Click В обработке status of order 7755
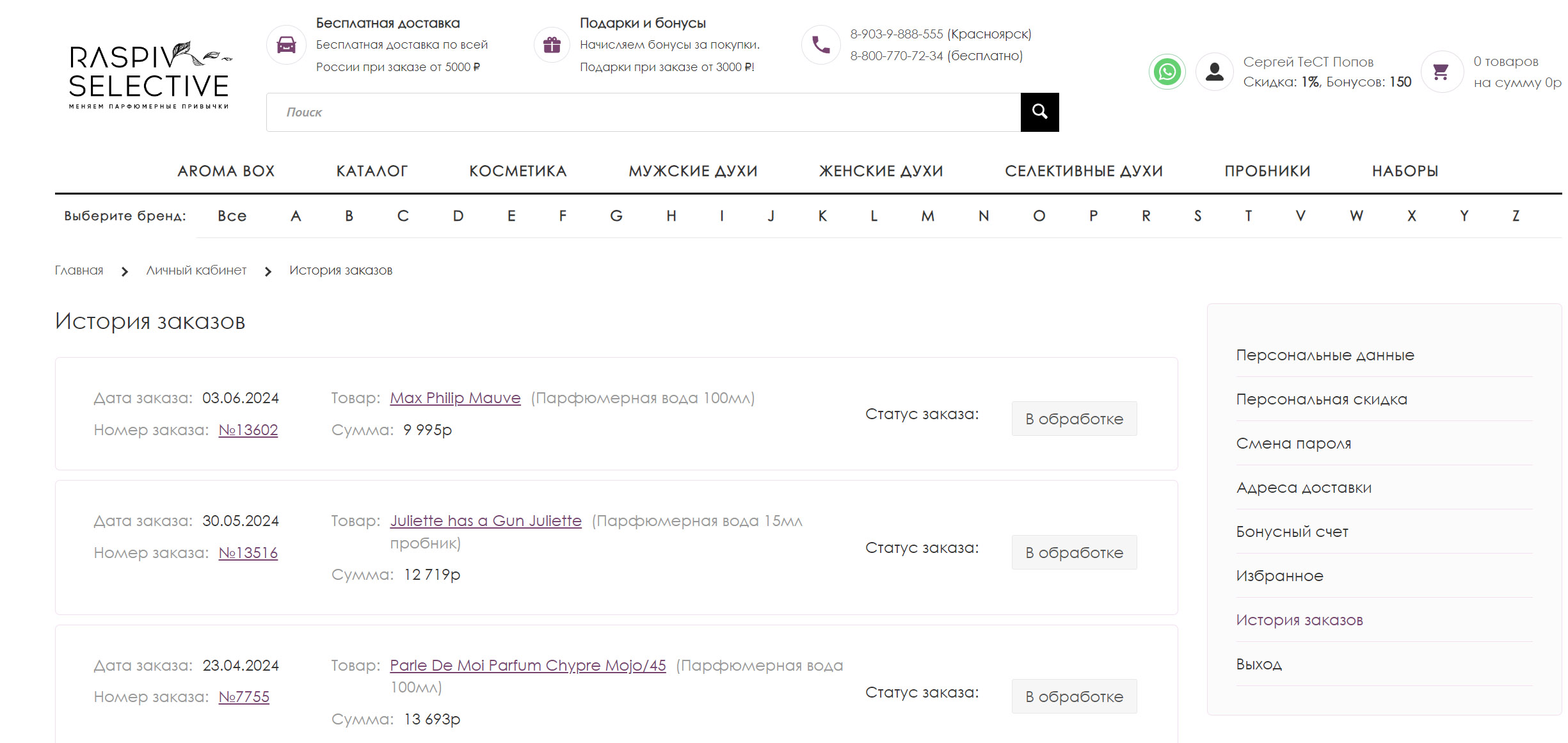 click(x=1074, y=696)
